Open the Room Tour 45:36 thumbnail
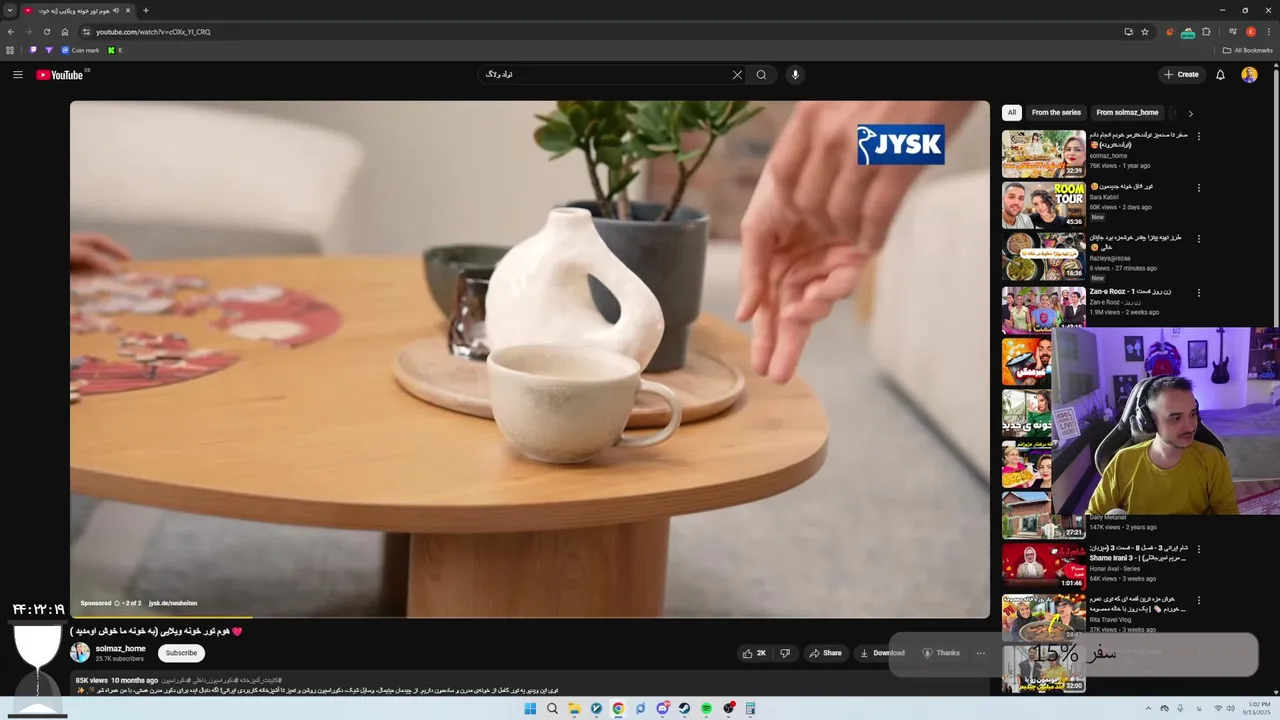 1044,205
